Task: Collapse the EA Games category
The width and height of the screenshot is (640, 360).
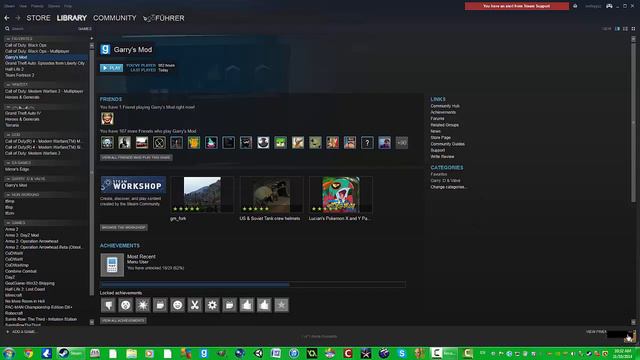Action: pyautogui.click(x=8, y=163)
